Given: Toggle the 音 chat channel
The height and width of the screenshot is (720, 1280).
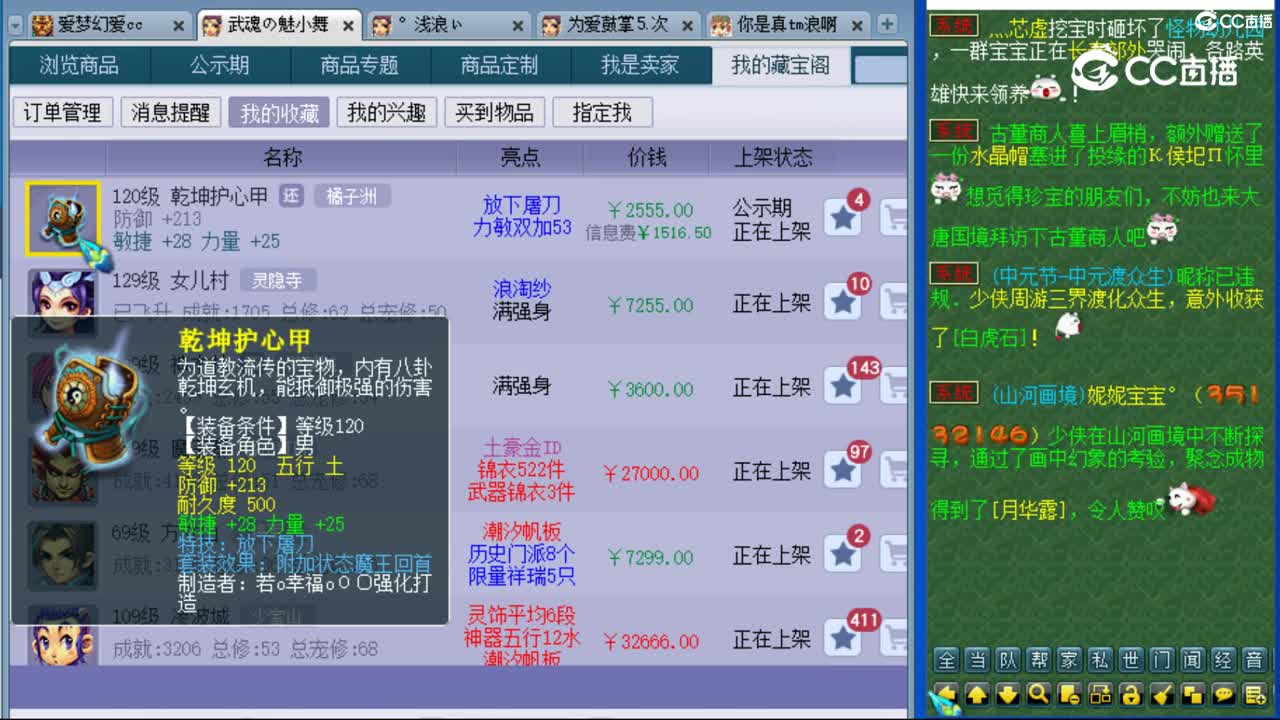Looking at the screenshot, I should point(1254,659).
